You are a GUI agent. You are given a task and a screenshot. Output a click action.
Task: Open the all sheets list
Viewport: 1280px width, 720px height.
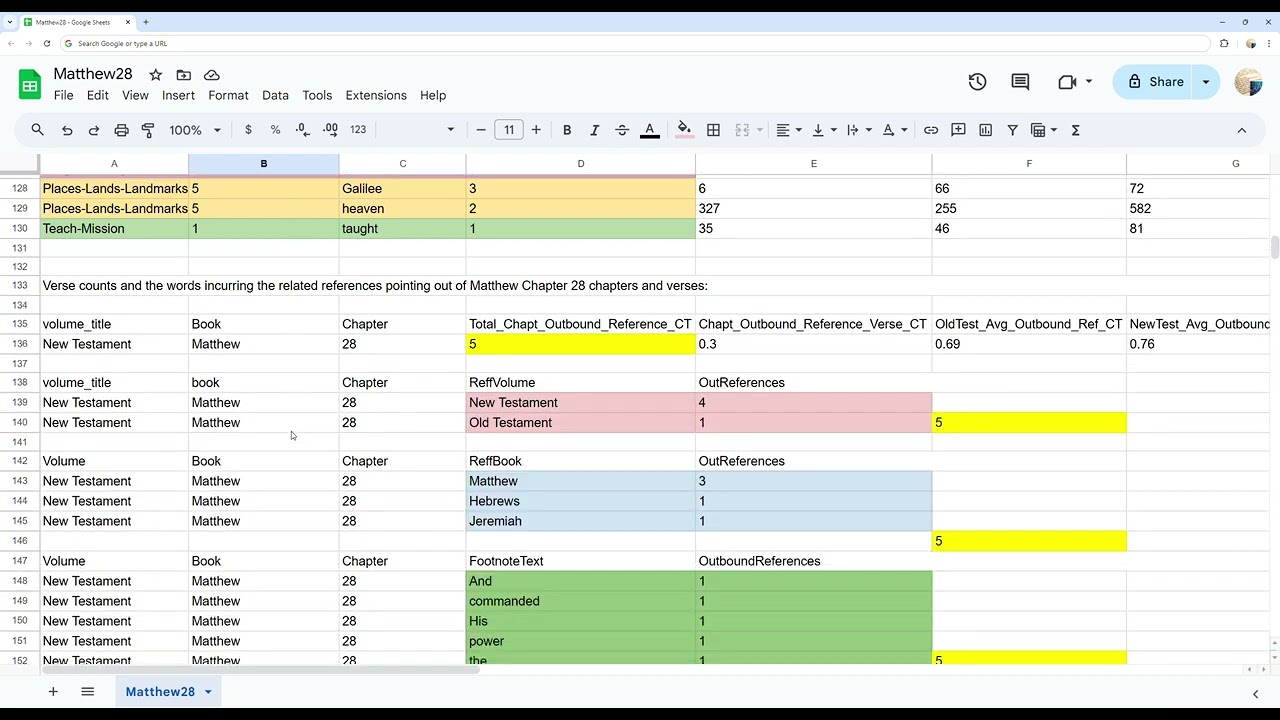[x=87, y=692]
